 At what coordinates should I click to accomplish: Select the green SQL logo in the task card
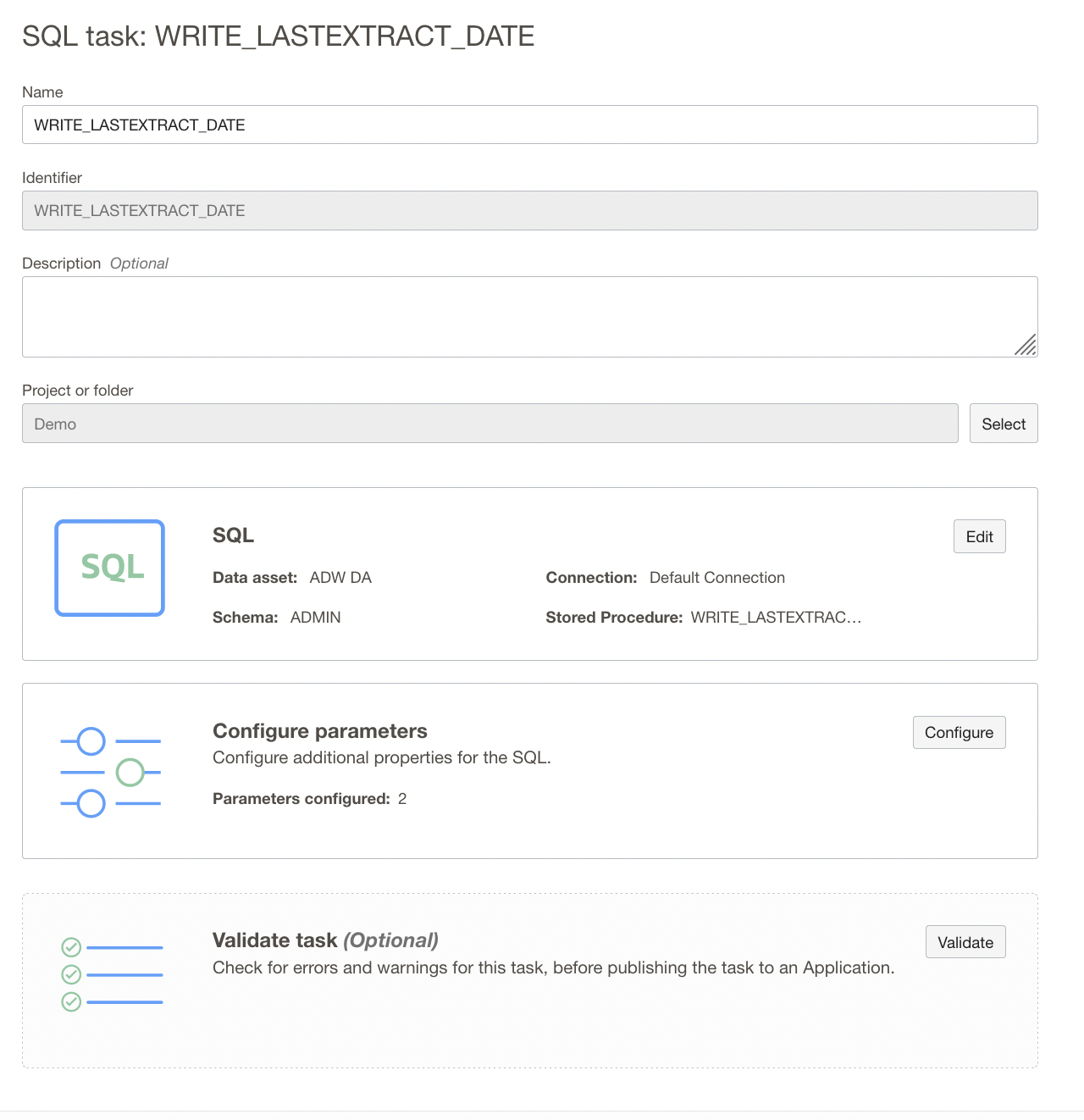[x=109, y=568]
